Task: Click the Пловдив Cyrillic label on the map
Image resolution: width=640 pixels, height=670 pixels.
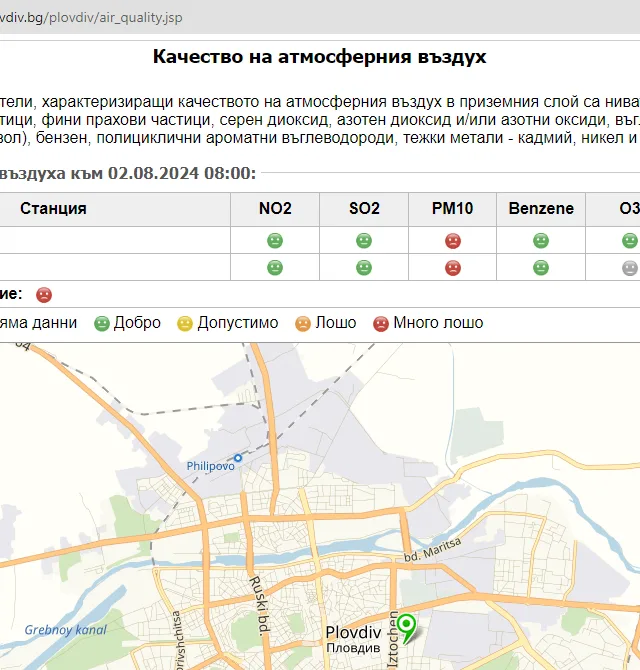Action: coord(353,648)
